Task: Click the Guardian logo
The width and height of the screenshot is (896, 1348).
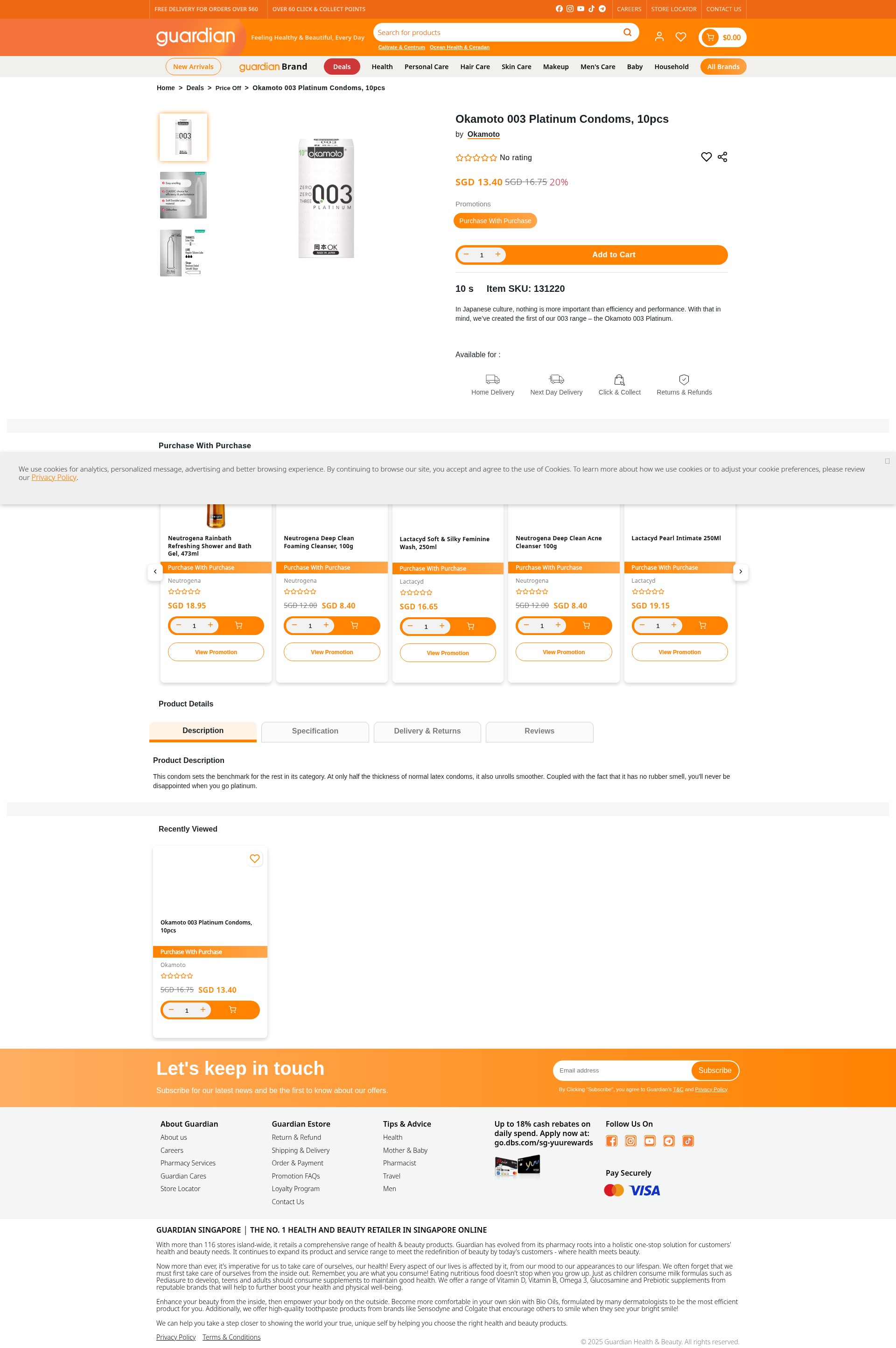Action: tap(196, 36)
